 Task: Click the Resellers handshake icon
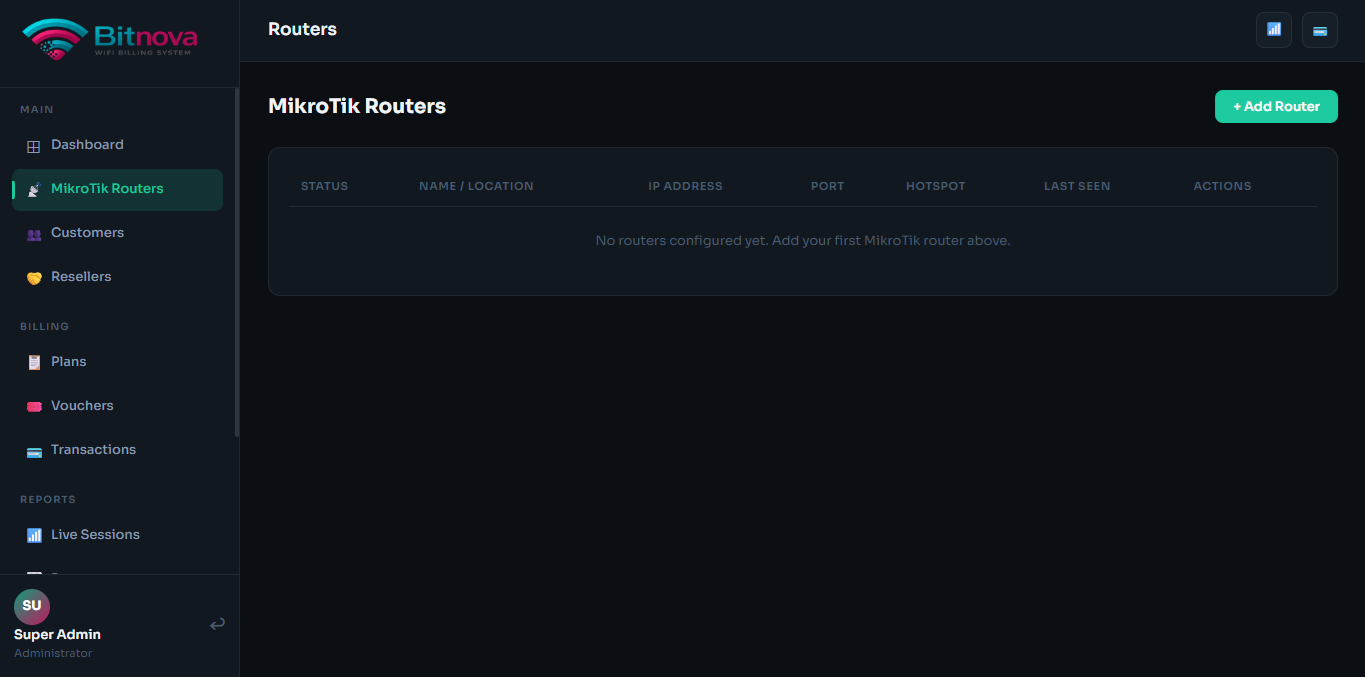click(x=33, y=278)
